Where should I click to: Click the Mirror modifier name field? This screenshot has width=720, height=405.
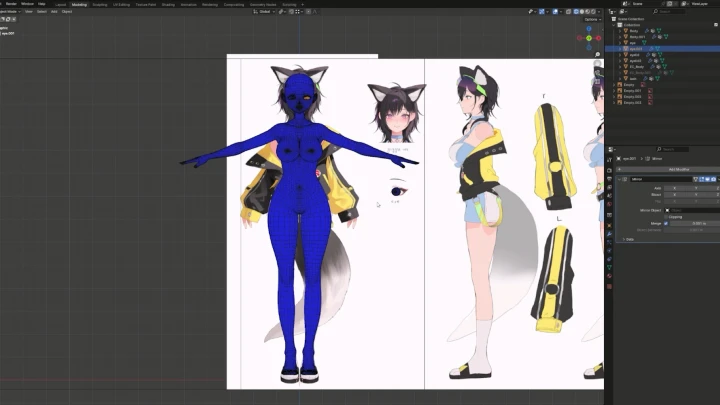tap(661, 179)
